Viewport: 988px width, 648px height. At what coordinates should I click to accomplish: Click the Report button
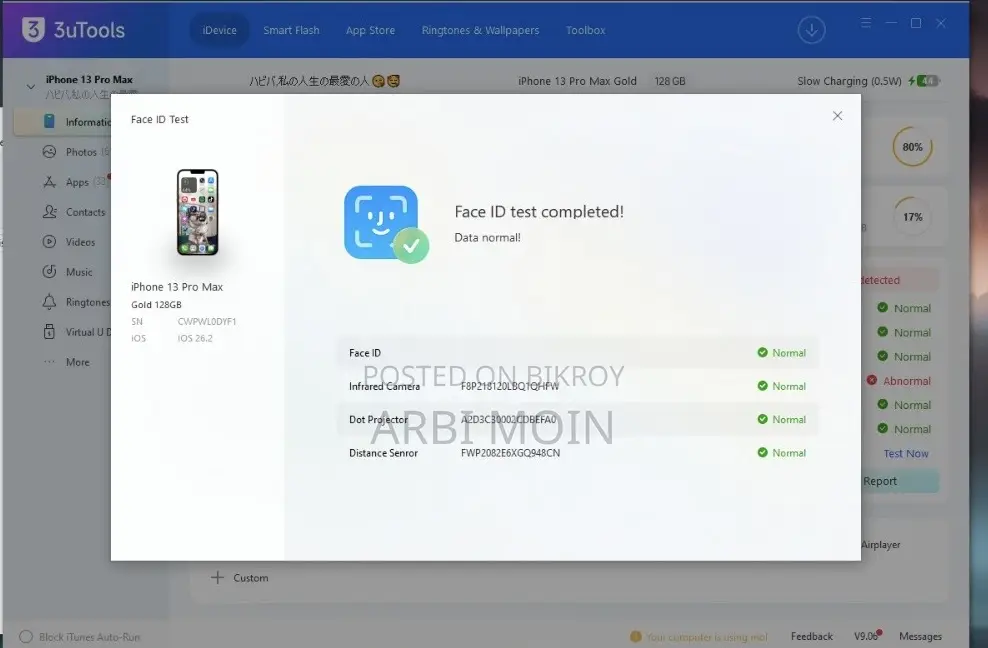900,481
